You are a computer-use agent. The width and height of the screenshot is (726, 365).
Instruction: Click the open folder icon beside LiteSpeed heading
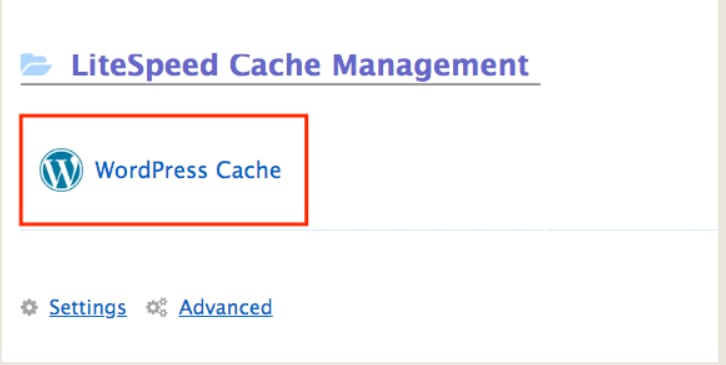[36, 64]
